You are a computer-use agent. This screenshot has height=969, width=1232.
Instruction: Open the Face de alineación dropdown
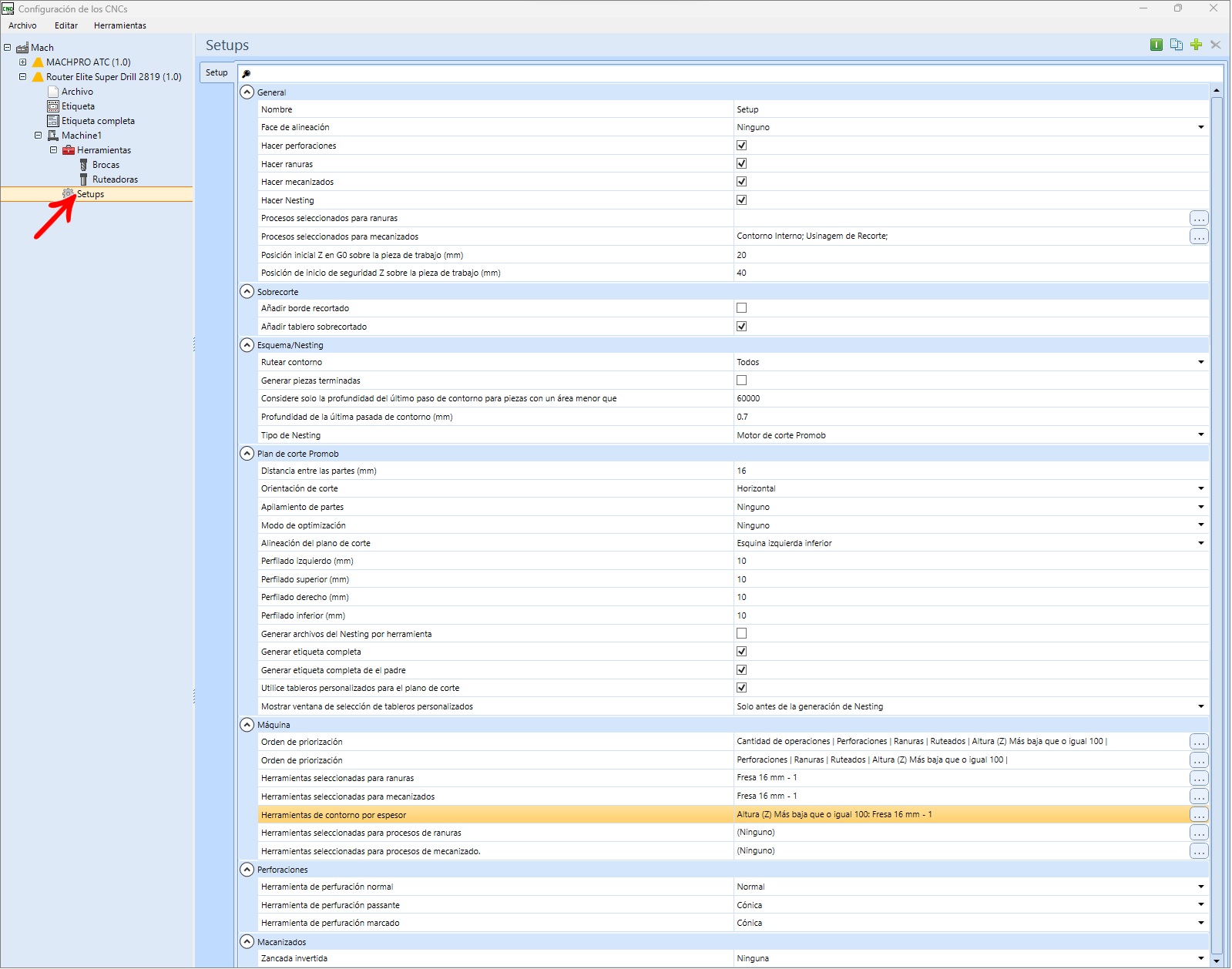pyautogui.click(x=1200, y=128)
